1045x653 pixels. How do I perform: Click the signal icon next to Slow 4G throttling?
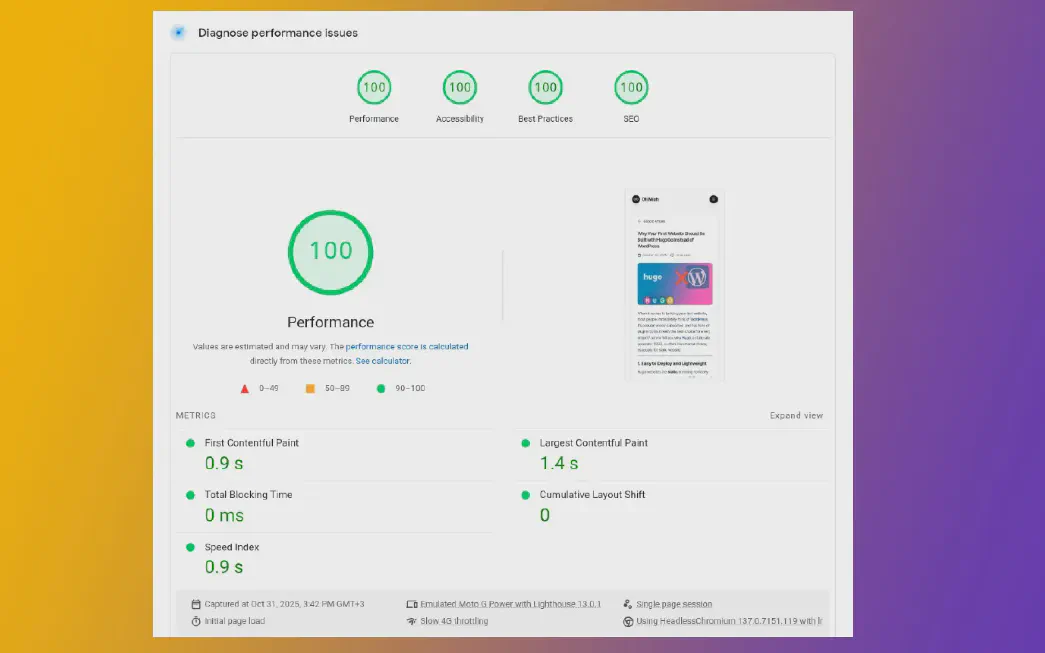click(x=411, y=620)
